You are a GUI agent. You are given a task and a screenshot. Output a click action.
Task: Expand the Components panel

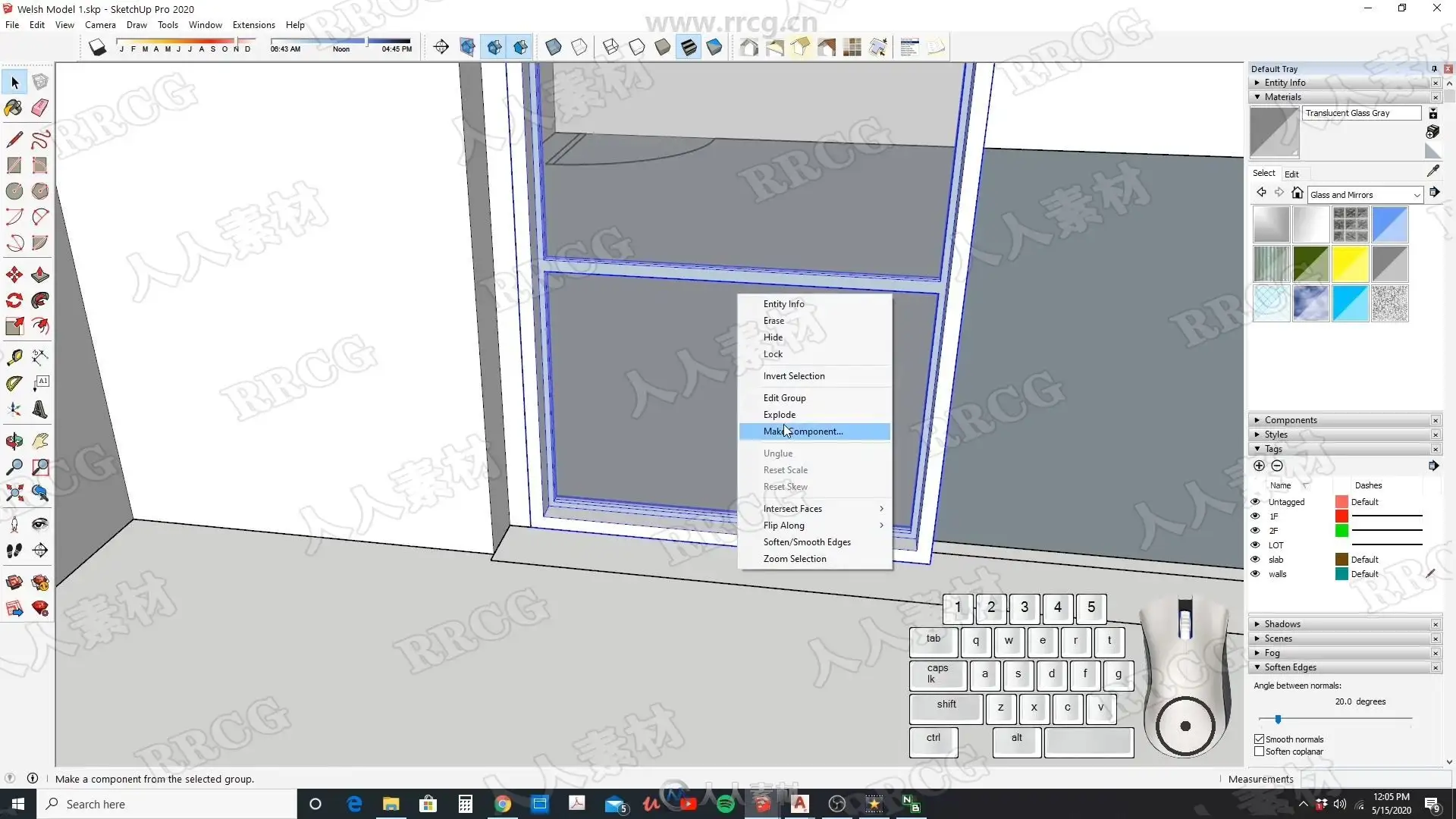(x=1290, y=420)
